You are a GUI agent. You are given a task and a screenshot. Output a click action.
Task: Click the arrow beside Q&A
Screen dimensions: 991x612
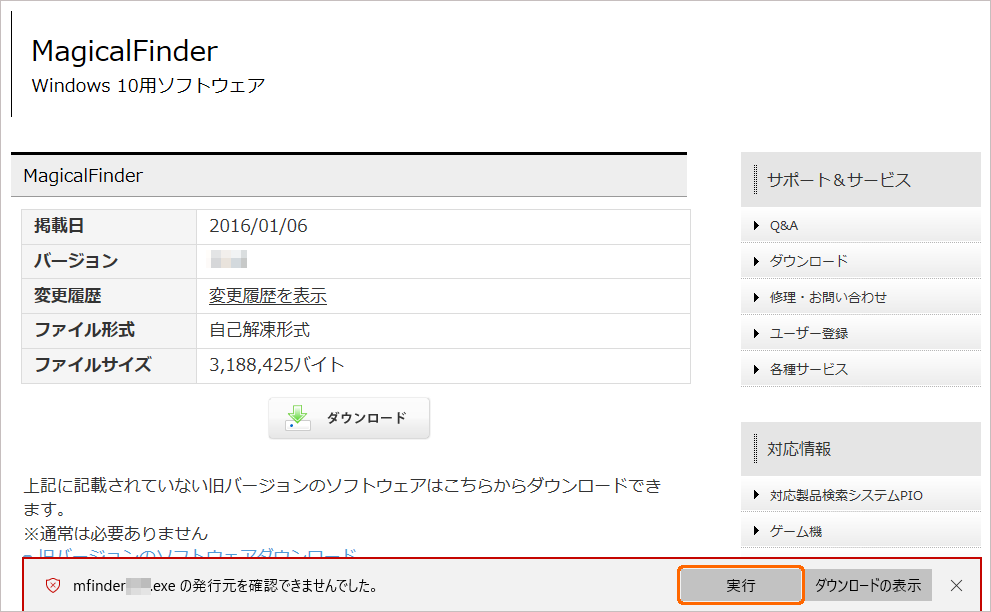tap(757, 226)
